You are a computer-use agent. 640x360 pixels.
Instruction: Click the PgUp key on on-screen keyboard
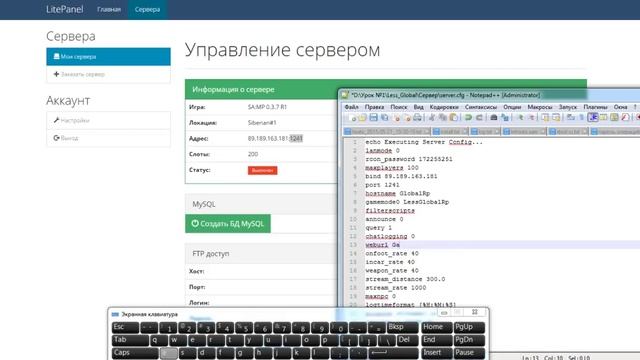coord(469,327)
